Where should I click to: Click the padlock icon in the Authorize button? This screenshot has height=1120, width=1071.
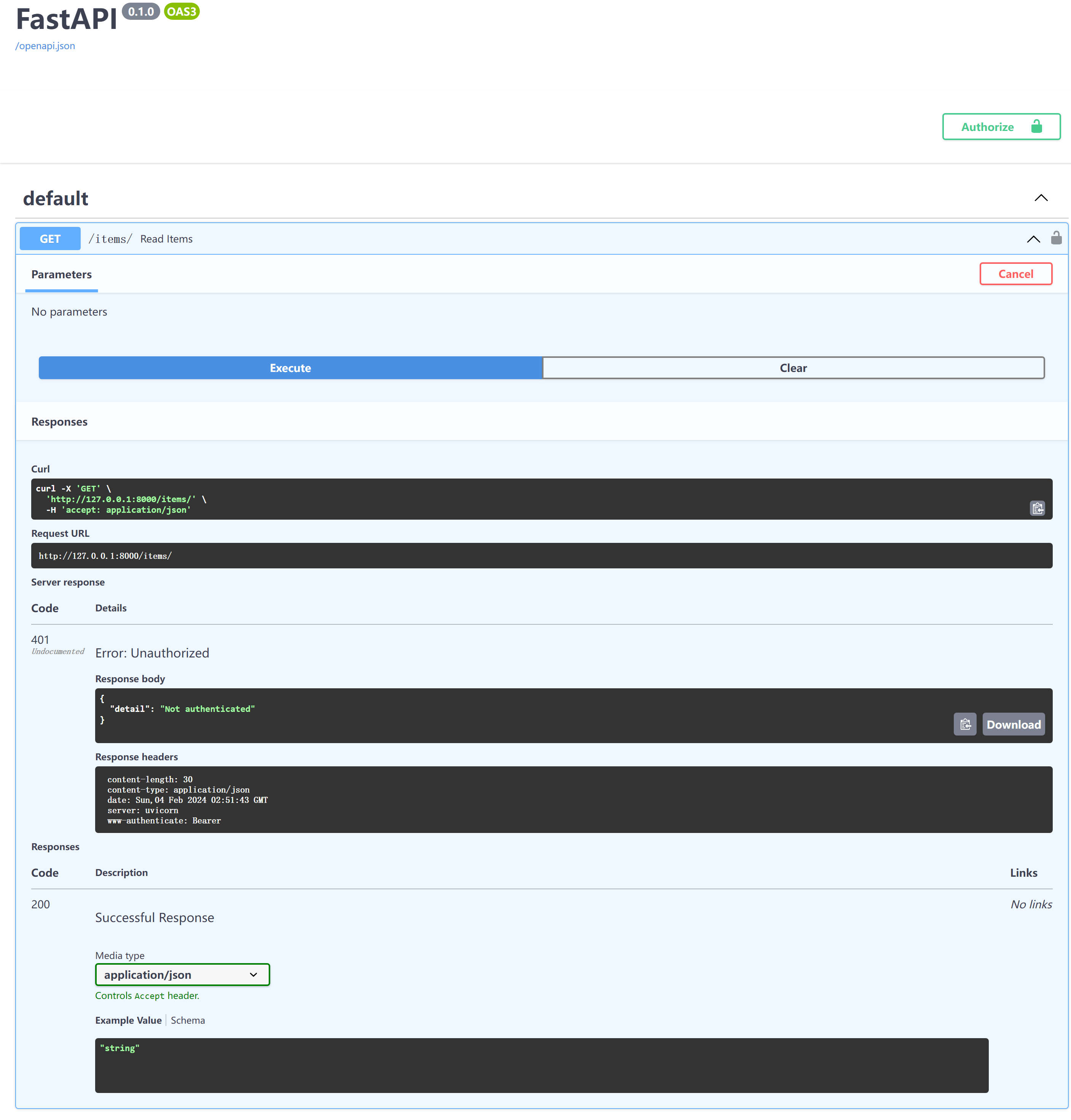point(1037,126)
